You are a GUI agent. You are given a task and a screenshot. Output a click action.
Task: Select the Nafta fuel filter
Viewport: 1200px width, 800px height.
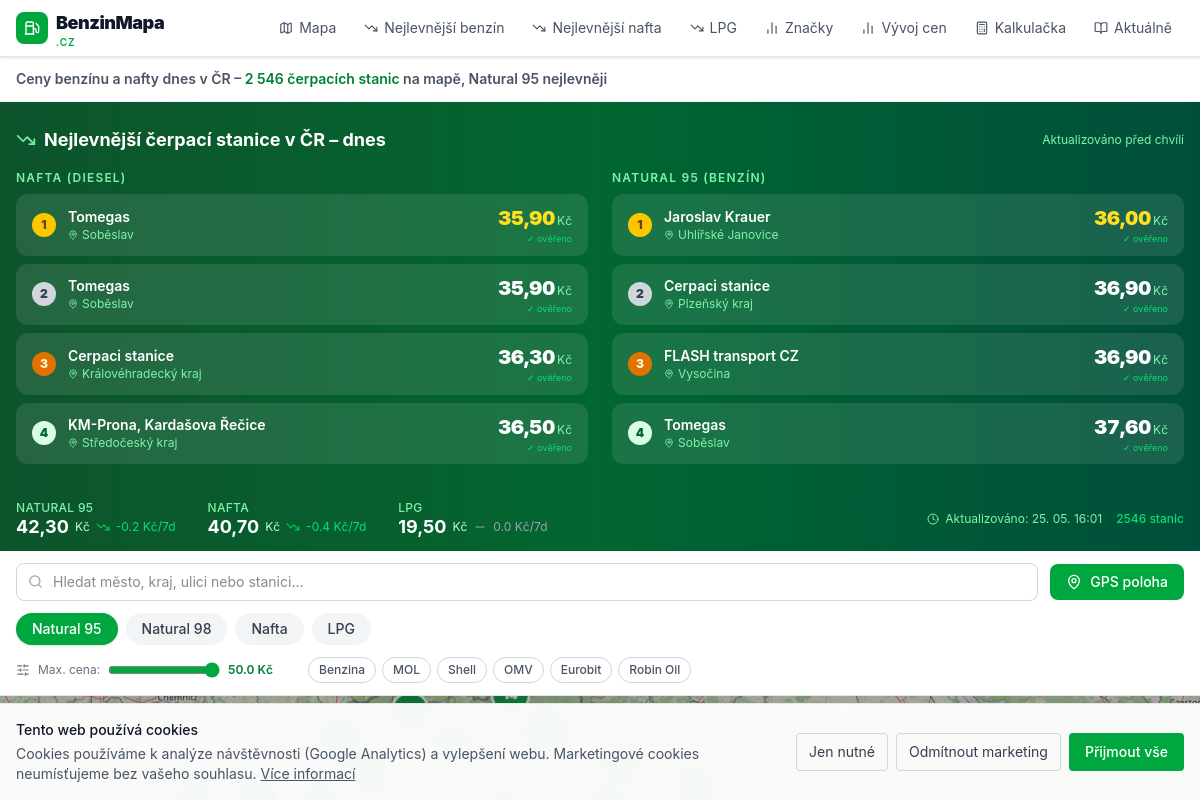(x=270, y=629)
